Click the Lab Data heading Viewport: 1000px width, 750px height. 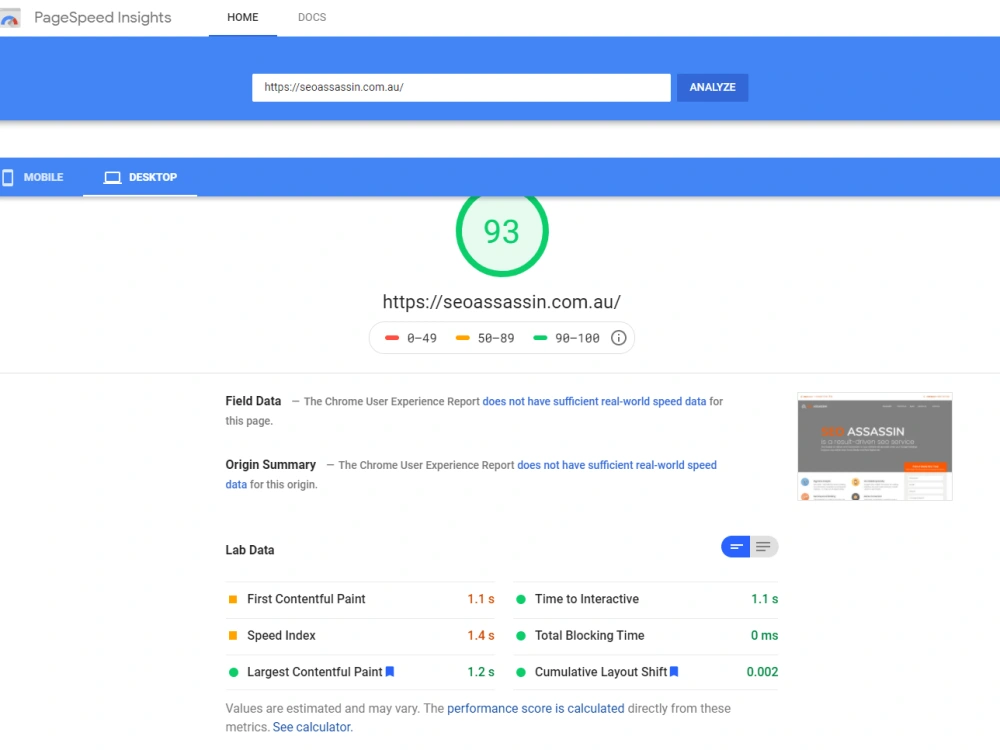tap(249, 550)
